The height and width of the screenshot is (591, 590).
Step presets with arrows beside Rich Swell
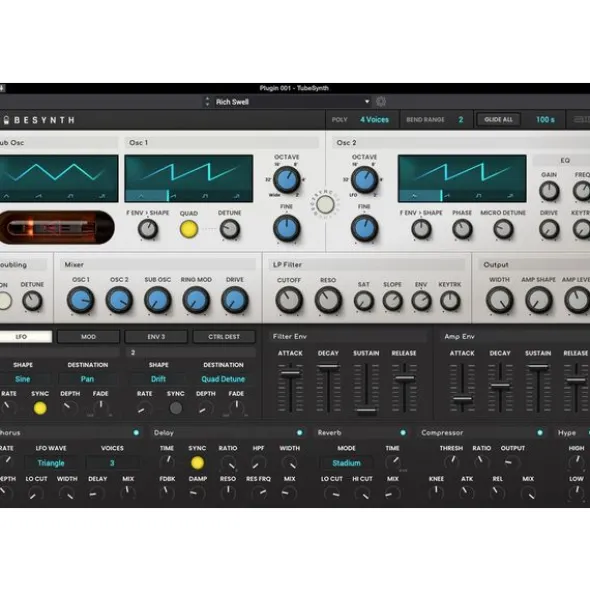pyautogui.click(x=207, y=102)
